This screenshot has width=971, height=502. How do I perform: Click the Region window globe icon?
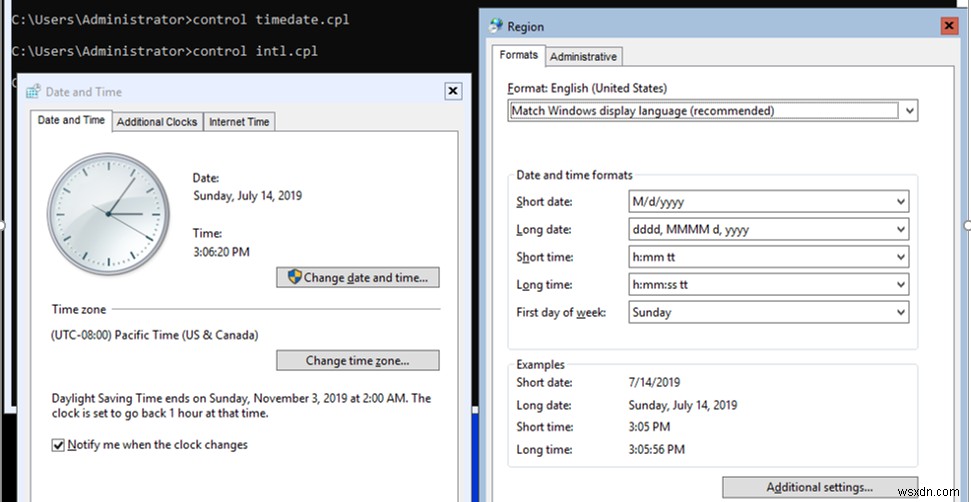[496, 26]
